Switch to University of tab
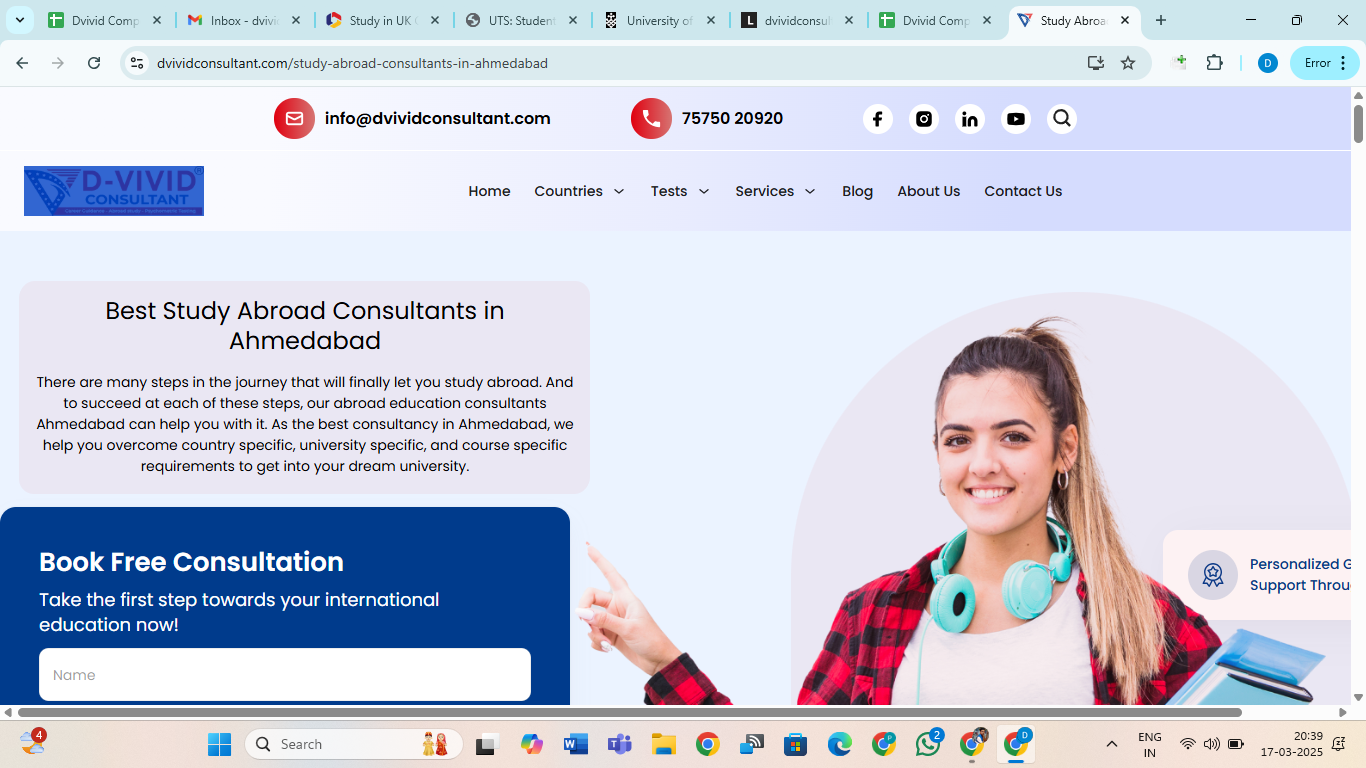Viewport: 1366px width, 768px height. point(659,20)
